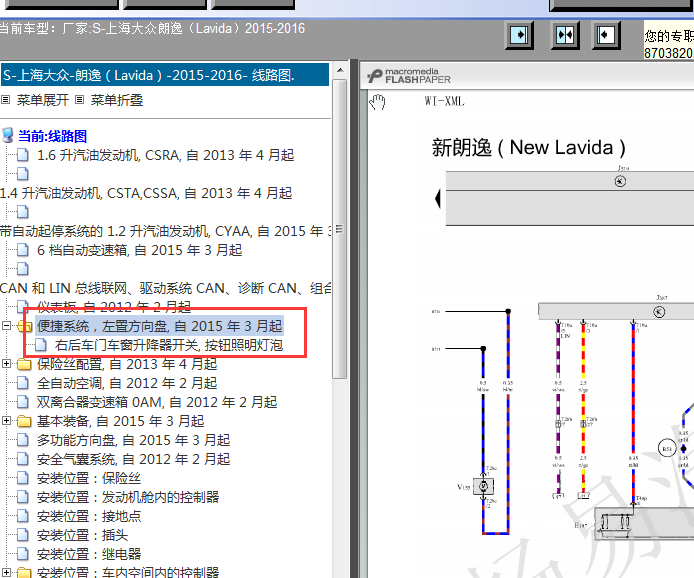Click the 当前车型 vehicle info text
The width and height of the screenshot is (694, 578).
click(152, 29)
